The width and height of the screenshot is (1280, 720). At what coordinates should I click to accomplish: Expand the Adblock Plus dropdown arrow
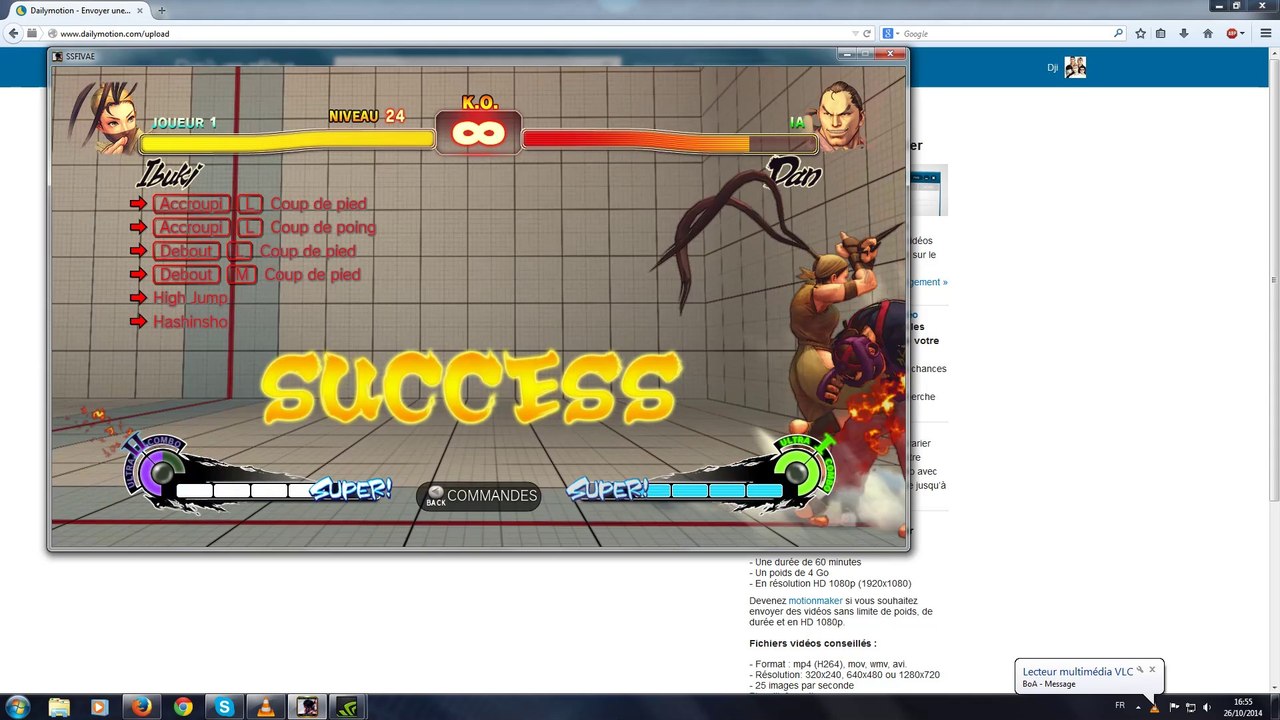pyautogui.click(x=1244, y=33)
